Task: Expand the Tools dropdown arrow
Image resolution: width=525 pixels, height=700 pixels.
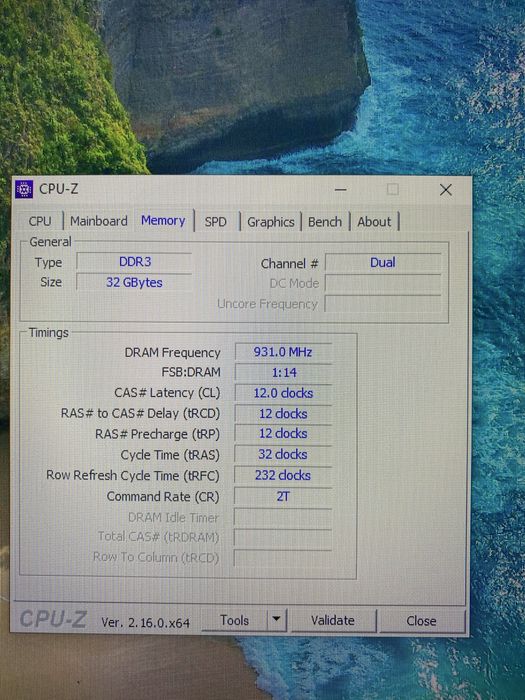Action: pyautogui.click(x=276, y=620)
